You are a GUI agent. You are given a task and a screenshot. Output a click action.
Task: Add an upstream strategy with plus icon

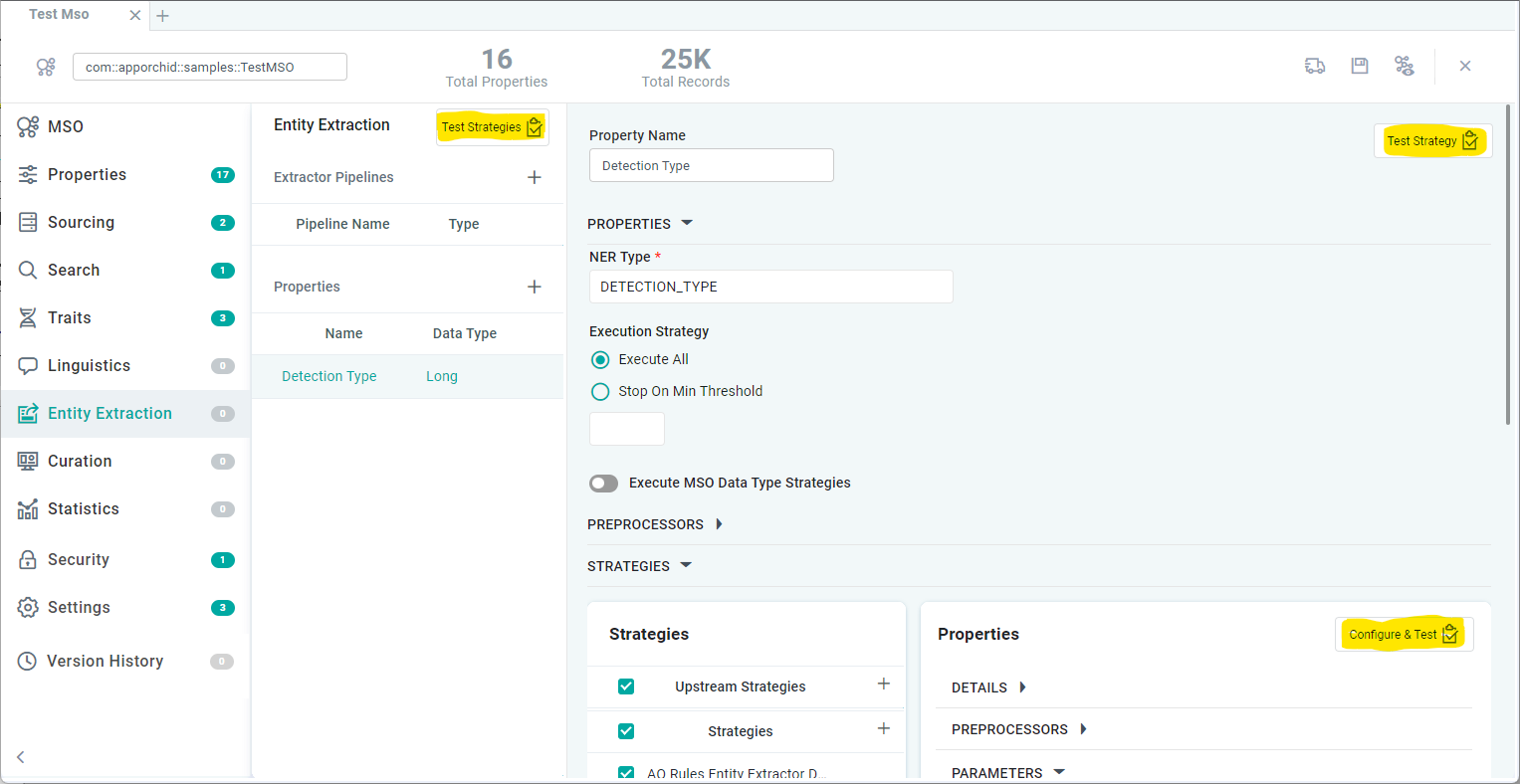point(883,685)
